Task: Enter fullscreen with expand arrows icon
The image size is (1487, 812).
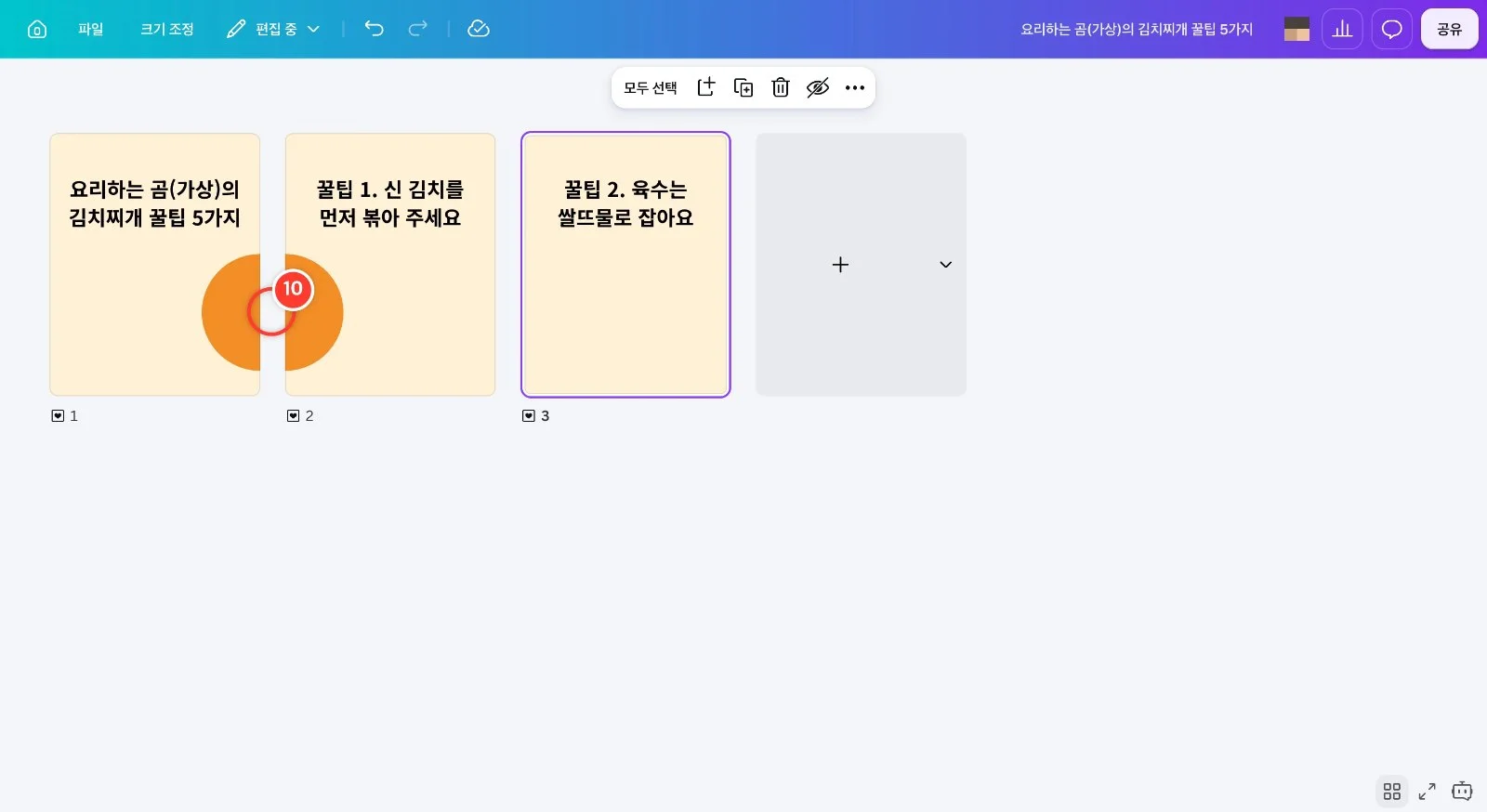Action: 1427,792
